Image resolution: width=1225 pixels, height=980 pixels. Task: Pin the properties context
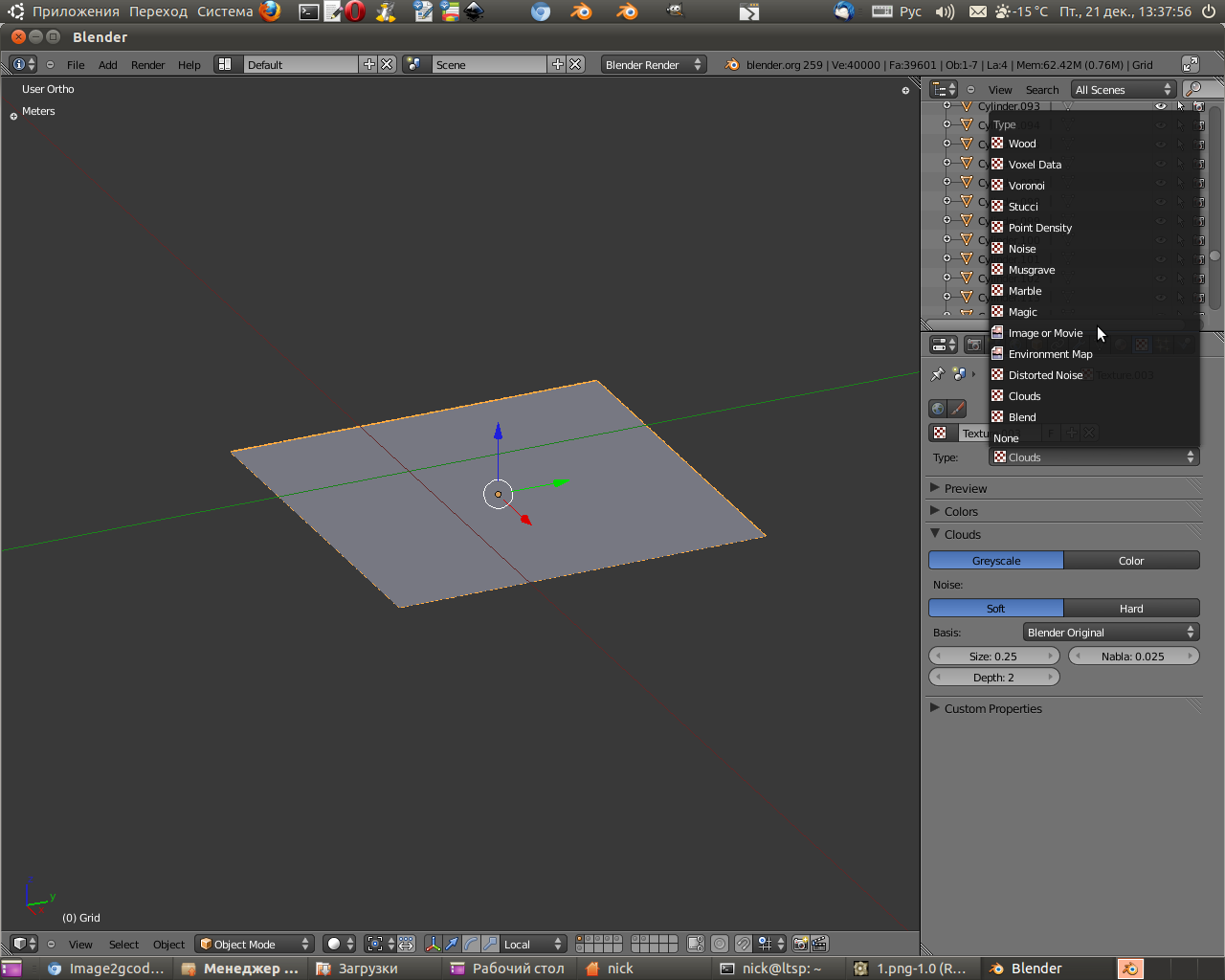click(938, 374)
